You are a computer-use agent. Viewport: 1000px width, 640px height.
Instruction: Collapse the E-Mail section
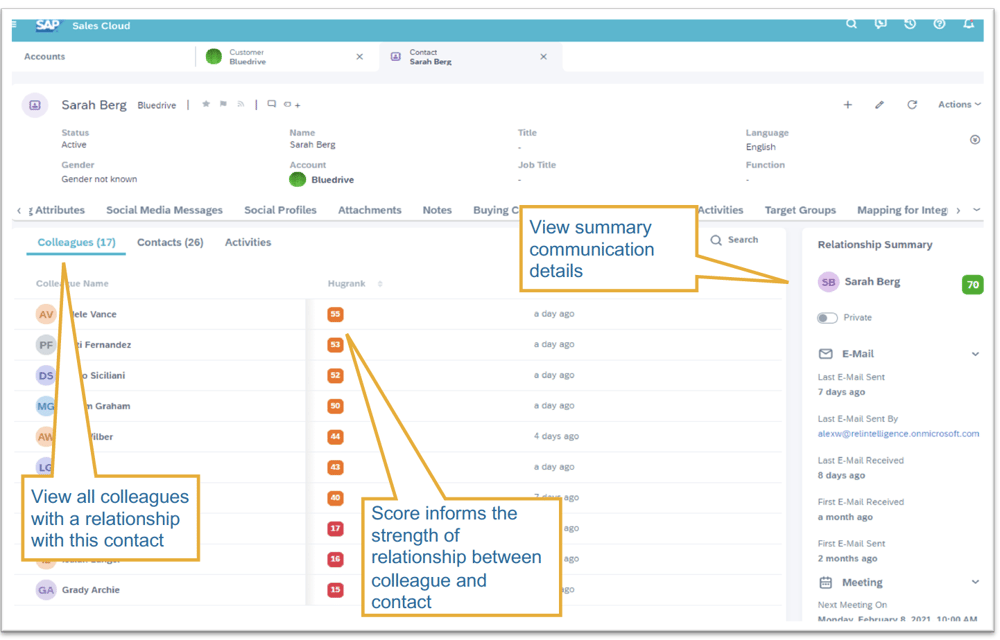pos(975,354)
